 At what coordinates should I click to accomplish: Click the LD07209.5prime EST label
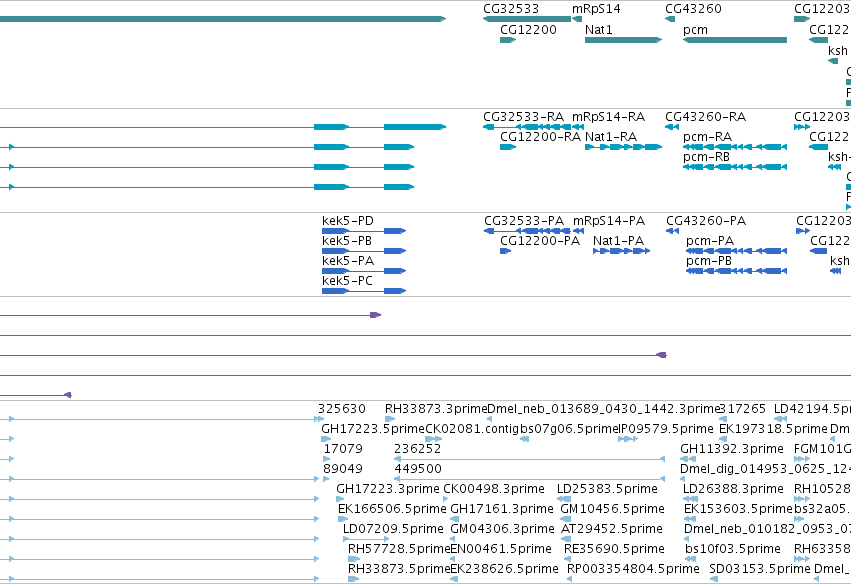[393, 529]
